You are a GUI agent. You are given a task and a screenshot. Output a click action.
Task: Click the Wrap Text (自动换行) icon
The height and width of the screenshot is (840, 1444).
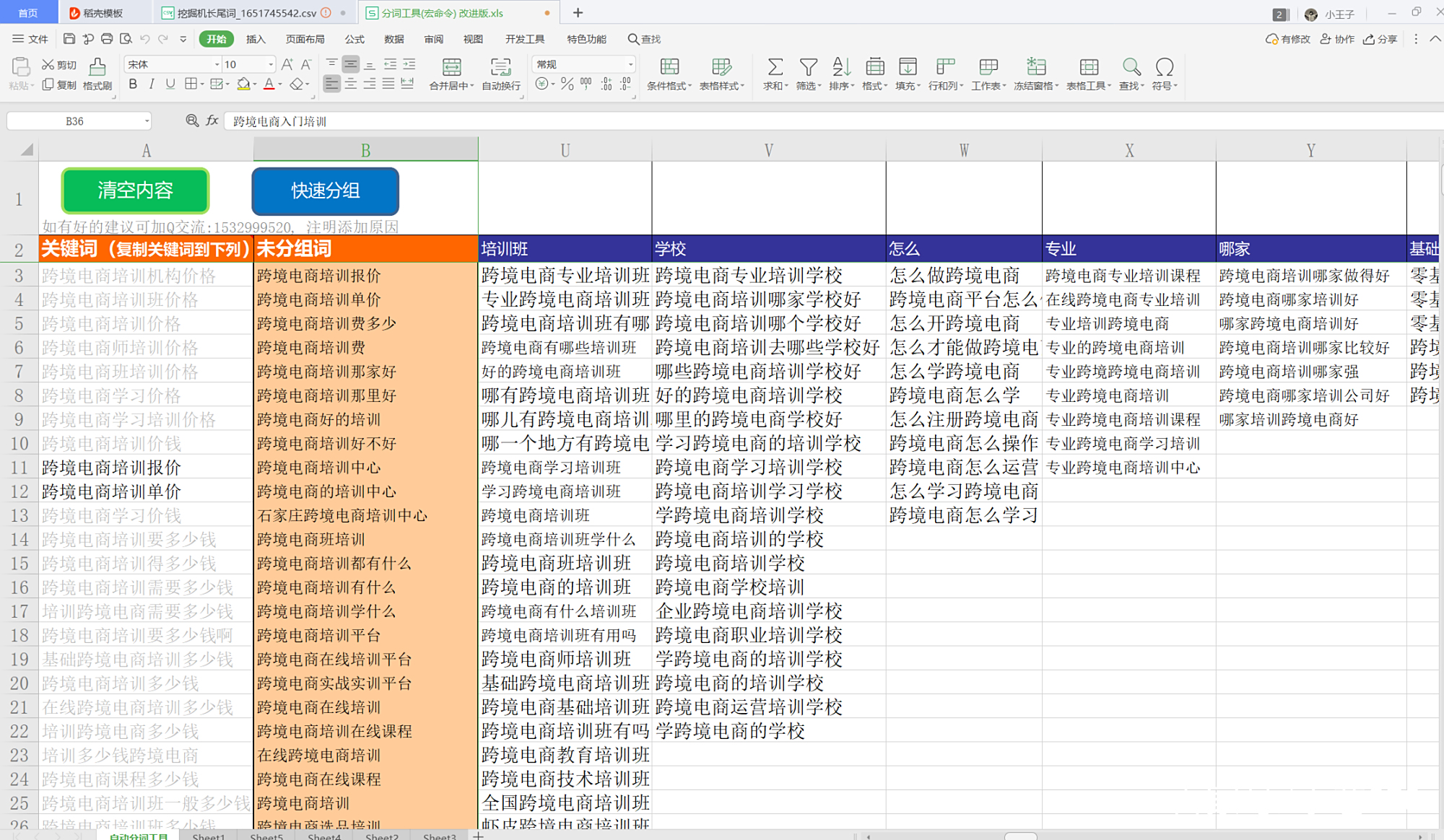(500, 68)
